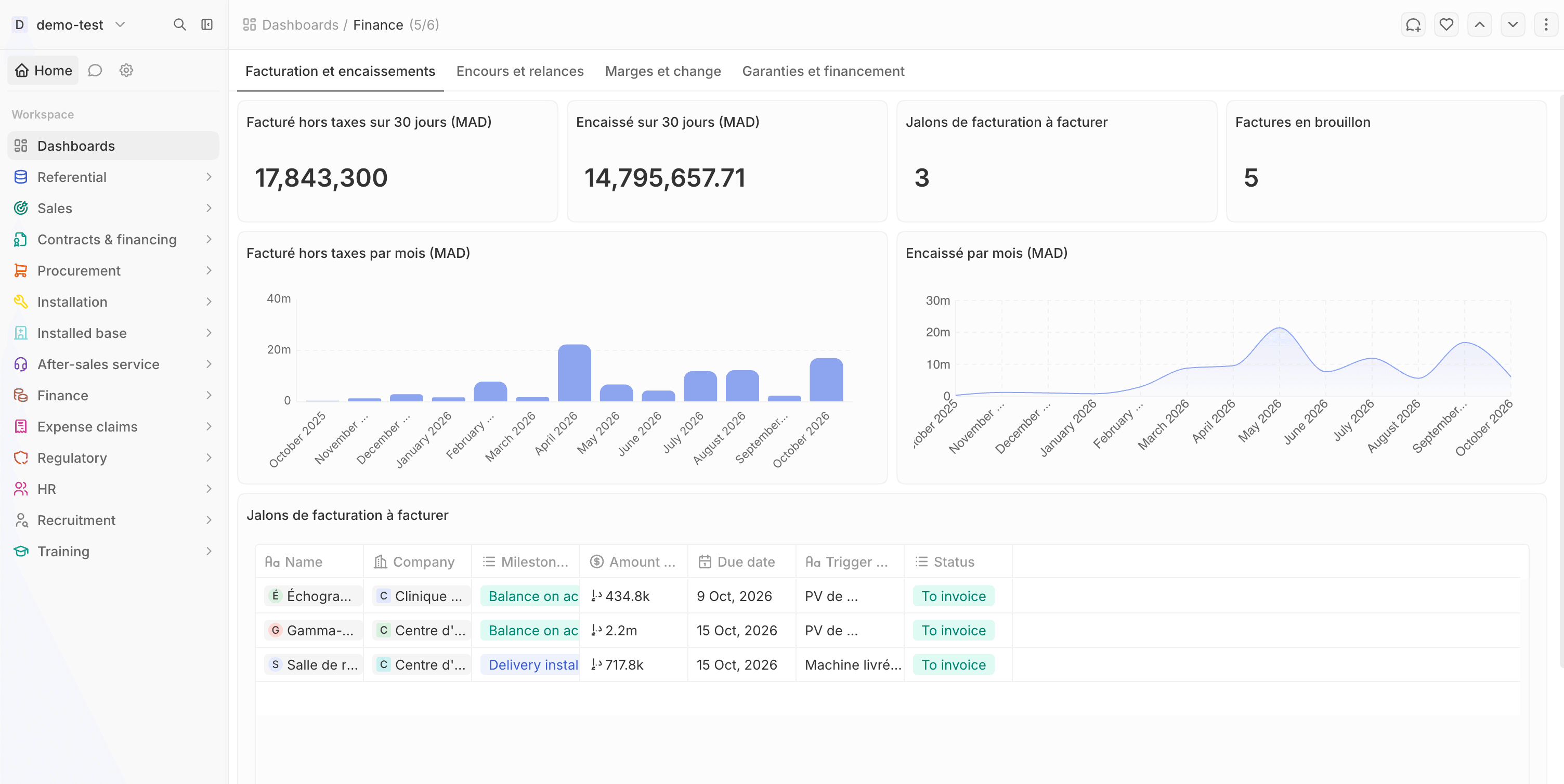Click the Name column header
1564x784 pixels.
coord(309,561)
